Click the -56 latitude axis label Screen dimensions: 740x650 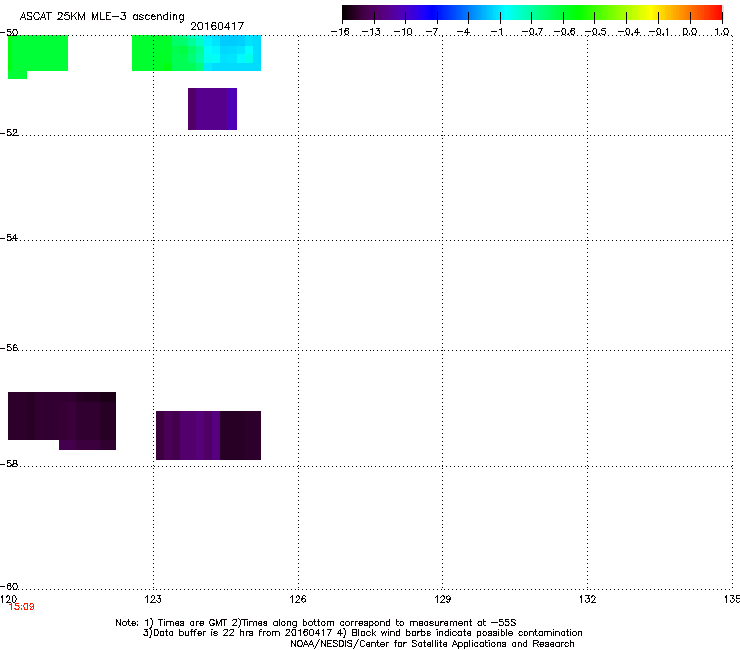9,347
